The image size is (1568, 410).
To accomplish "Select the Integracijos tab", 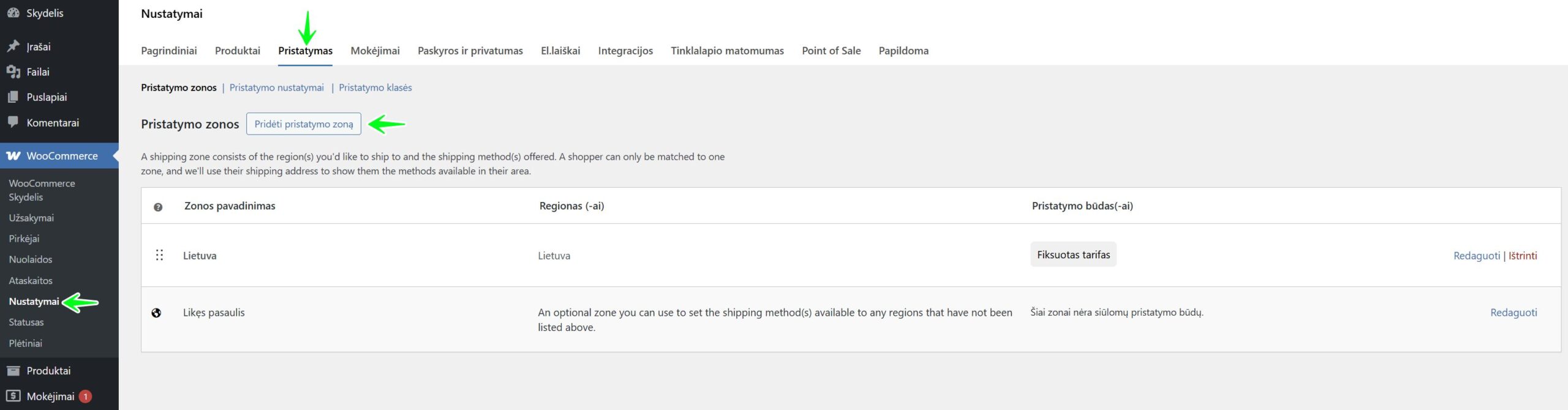I will tap(625, 51).
